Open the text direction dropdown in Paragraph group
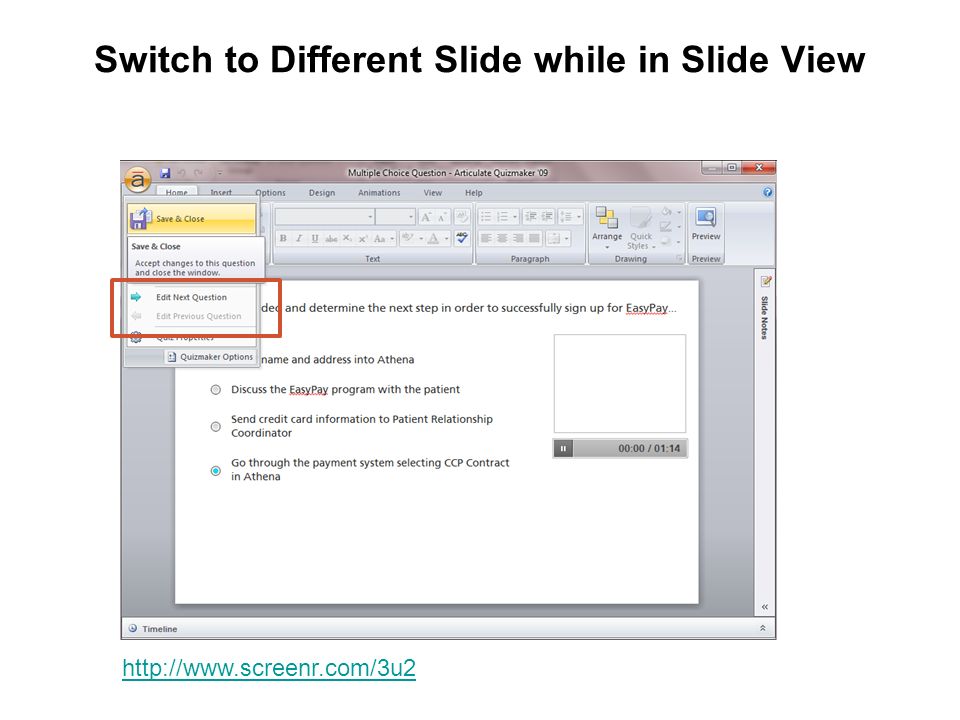This screenshot has height=720, width=960. (558, 238)
